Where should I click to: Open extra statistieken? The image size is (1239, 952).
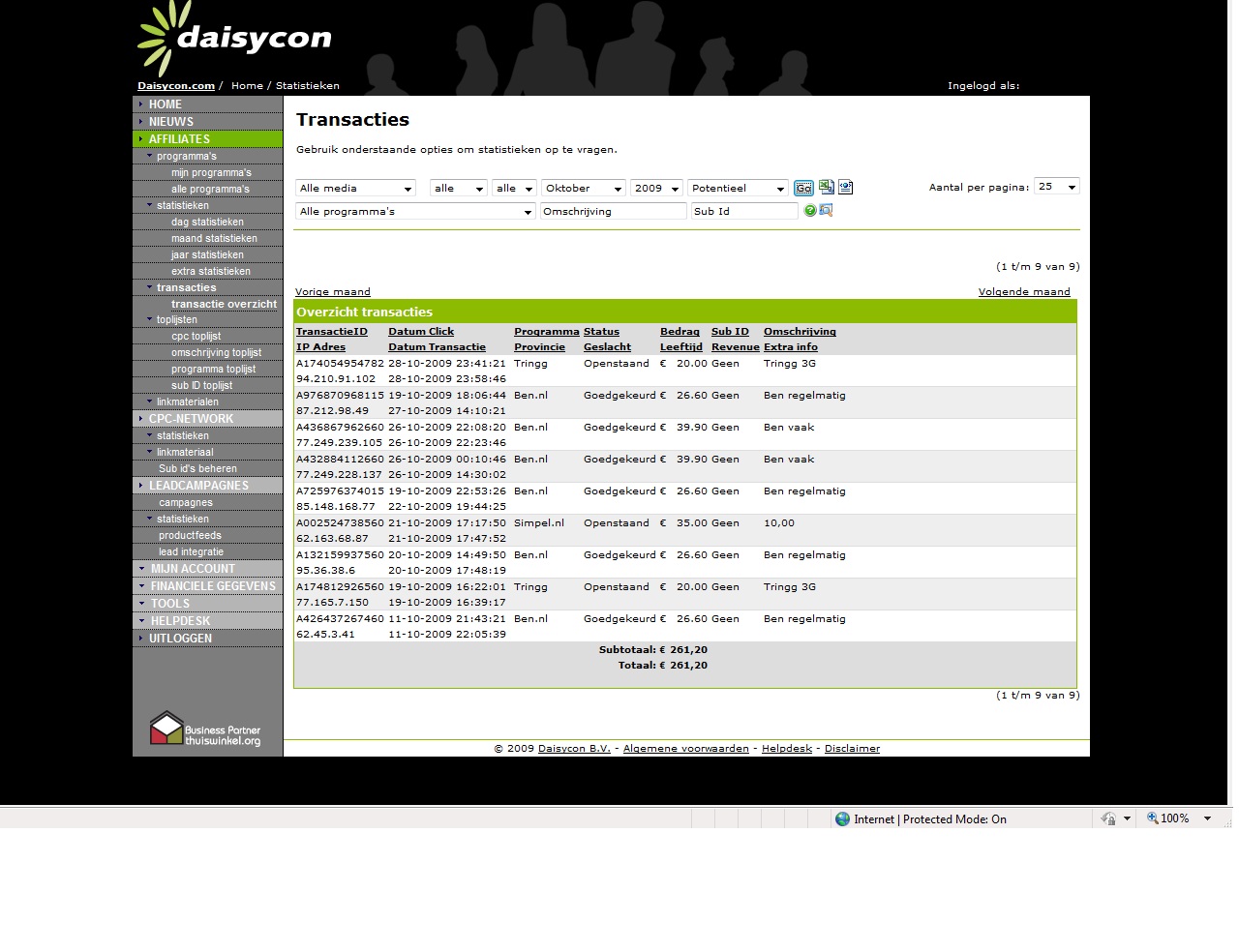[x=211, y=272]
